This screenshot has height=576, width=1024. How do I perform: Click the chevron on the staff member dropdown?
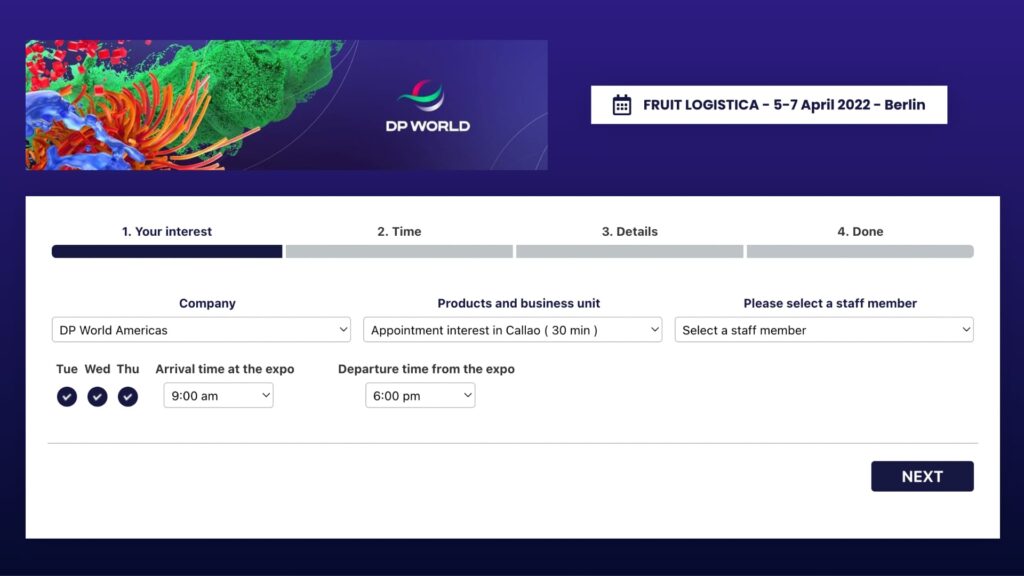(965, 329)
